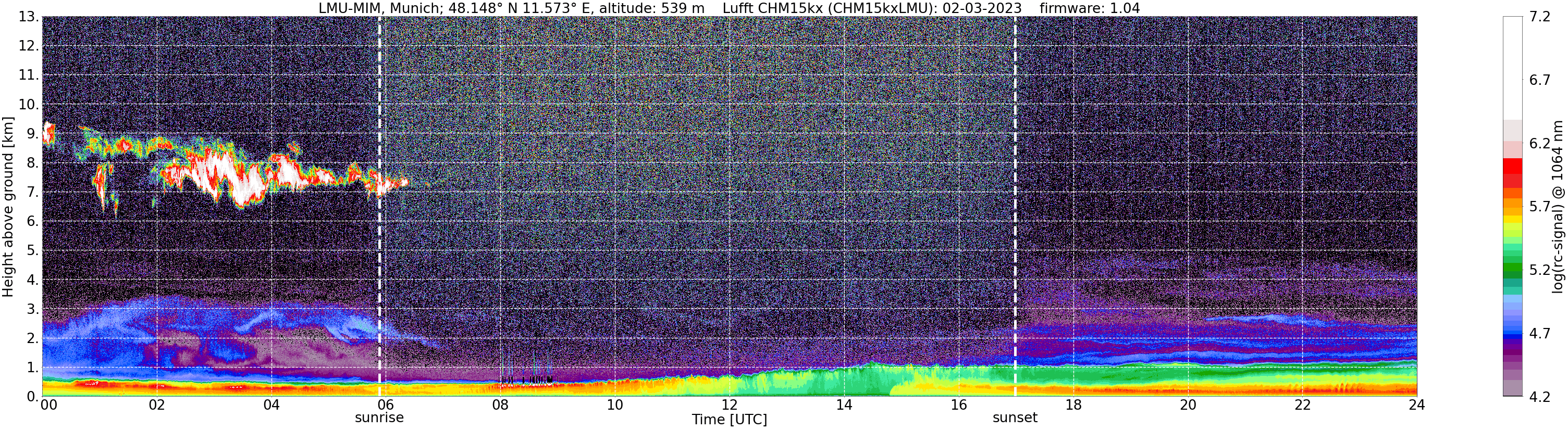
Task: Click the x-axis tick label '06'
Action: coord(385,405)
